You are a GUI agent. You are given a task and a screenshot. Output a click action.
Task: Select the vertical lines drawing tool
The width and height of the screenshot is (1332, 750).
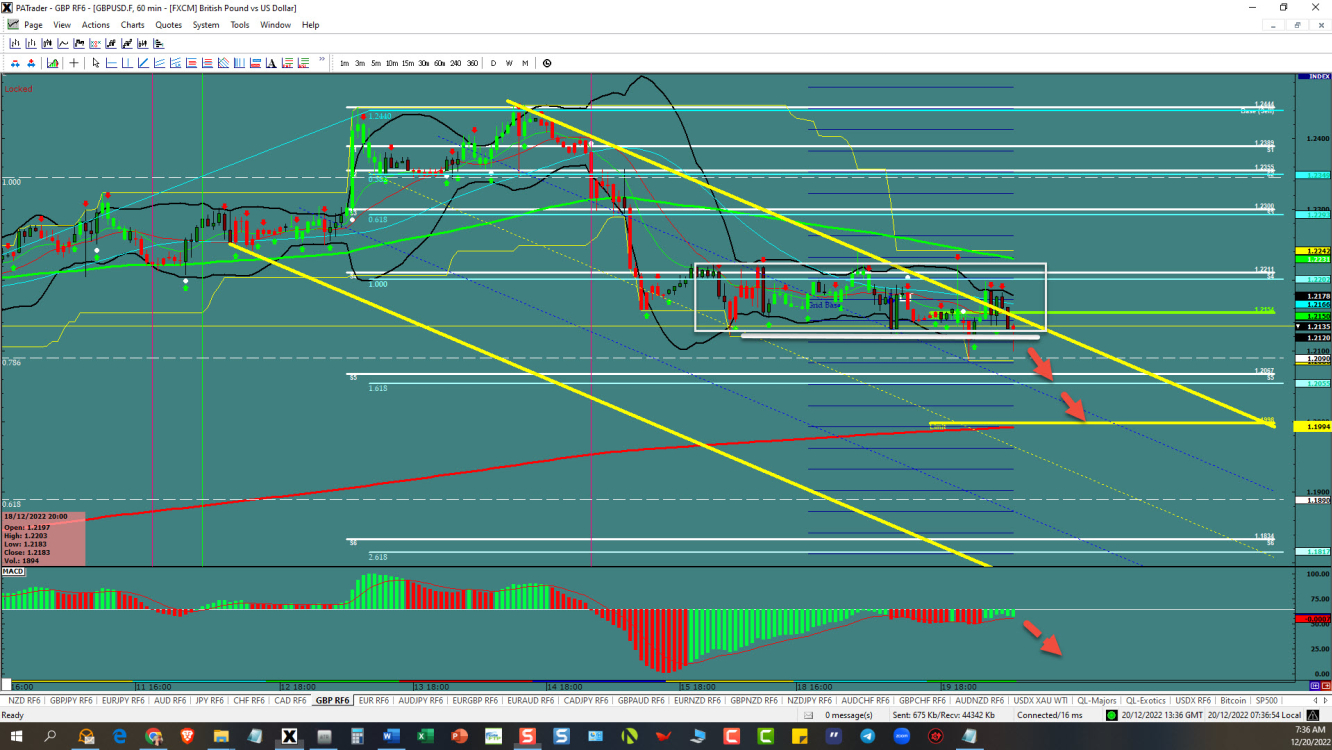pyautogui.click(x=239, y=63)
